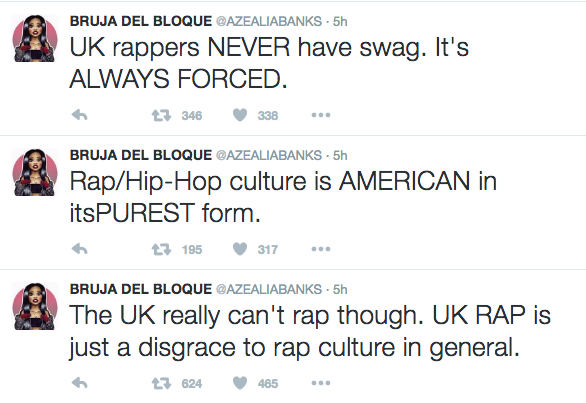Reply to the 'UK rappers NEVER have swag' tweet
586x403 pixels.
(80, 115)
